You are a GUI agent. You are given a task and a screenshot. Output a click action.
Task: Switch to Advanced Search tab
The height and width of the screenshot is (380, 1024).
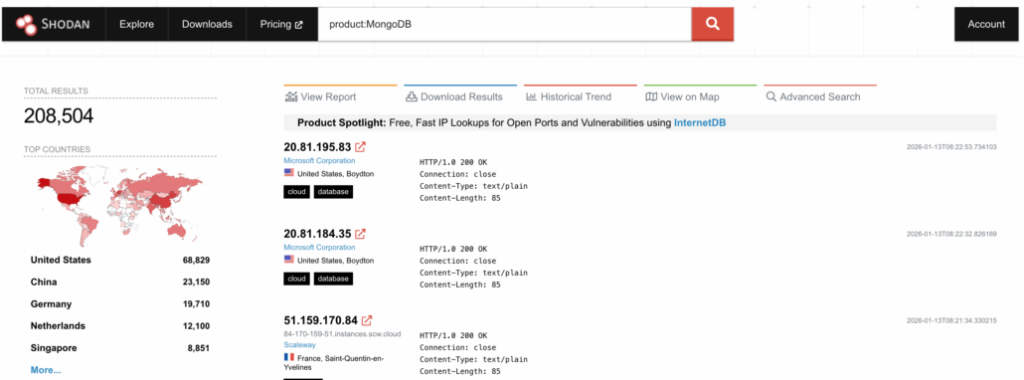tap(820, 96)
